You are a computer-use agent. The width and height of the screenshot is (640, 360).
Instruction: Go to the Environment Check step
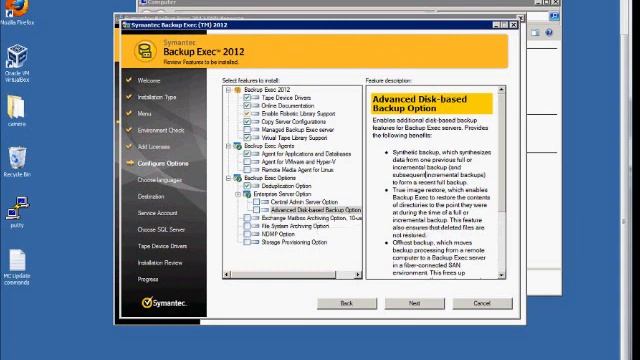[x=161, y=130]
